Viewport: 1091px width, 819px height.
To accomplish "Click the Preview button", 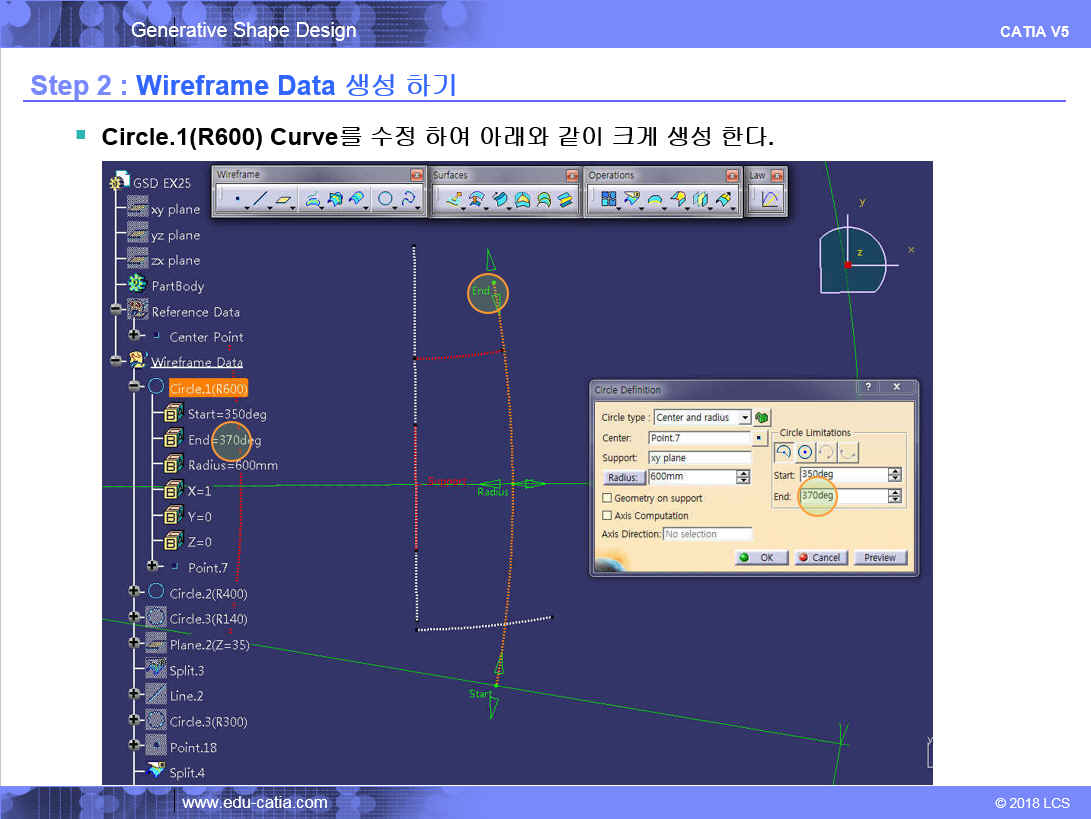I will [x=880, y=558].
